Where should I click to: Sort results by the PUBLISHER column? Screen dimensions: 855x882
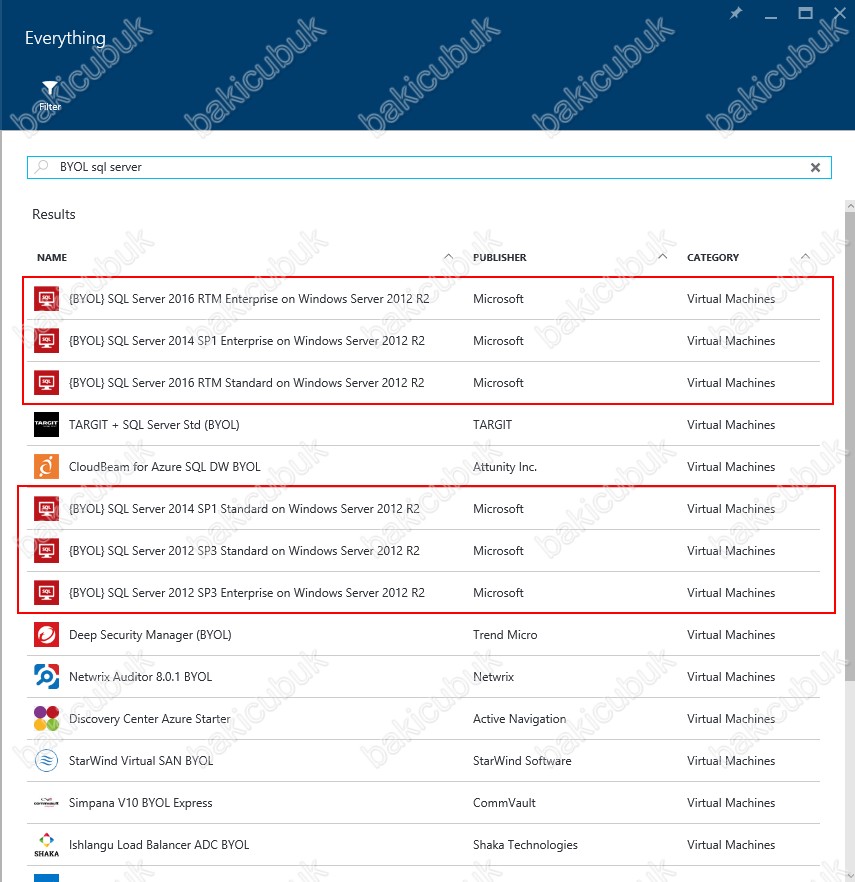tap(500, 258)
